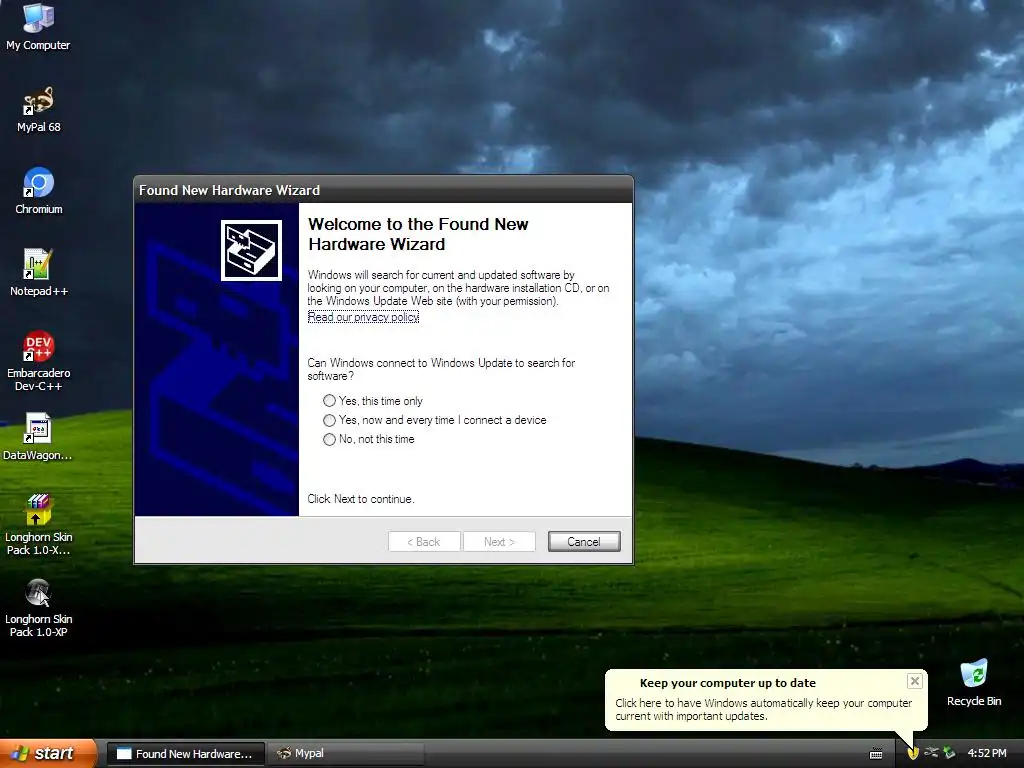The width and height of the screenshot is (1024, 768).
Task: Switch to Mypal taskbar item
Action: (x=346, y=754)
